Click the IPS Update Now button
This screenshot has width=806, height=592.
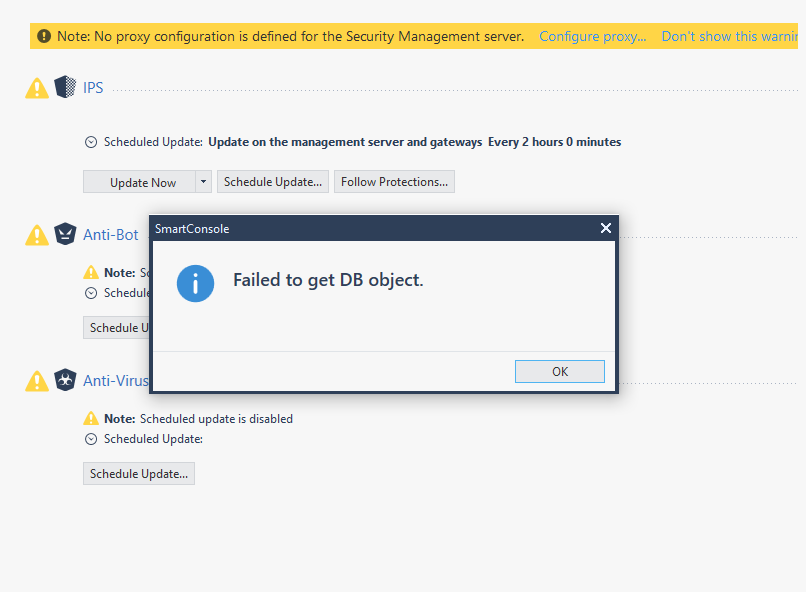[x=142, y=182]
